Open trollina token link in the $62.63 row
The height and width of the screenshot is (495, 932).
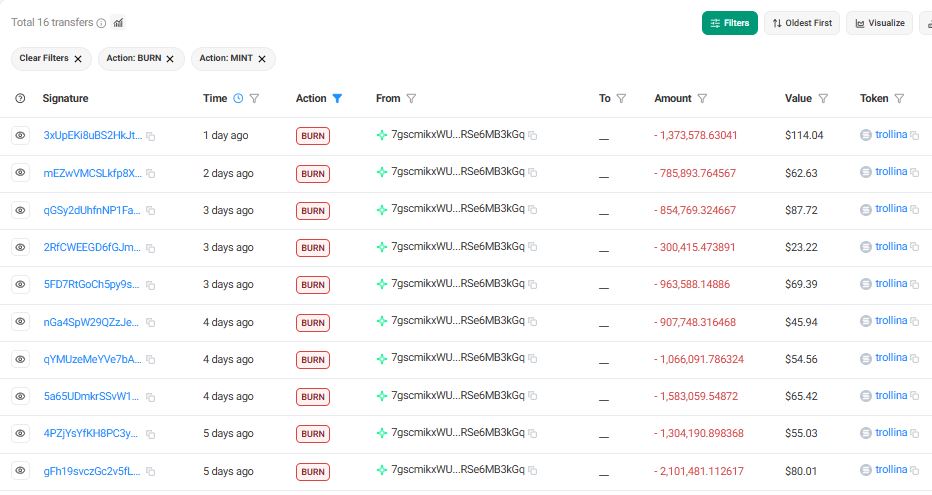(891, 172)
